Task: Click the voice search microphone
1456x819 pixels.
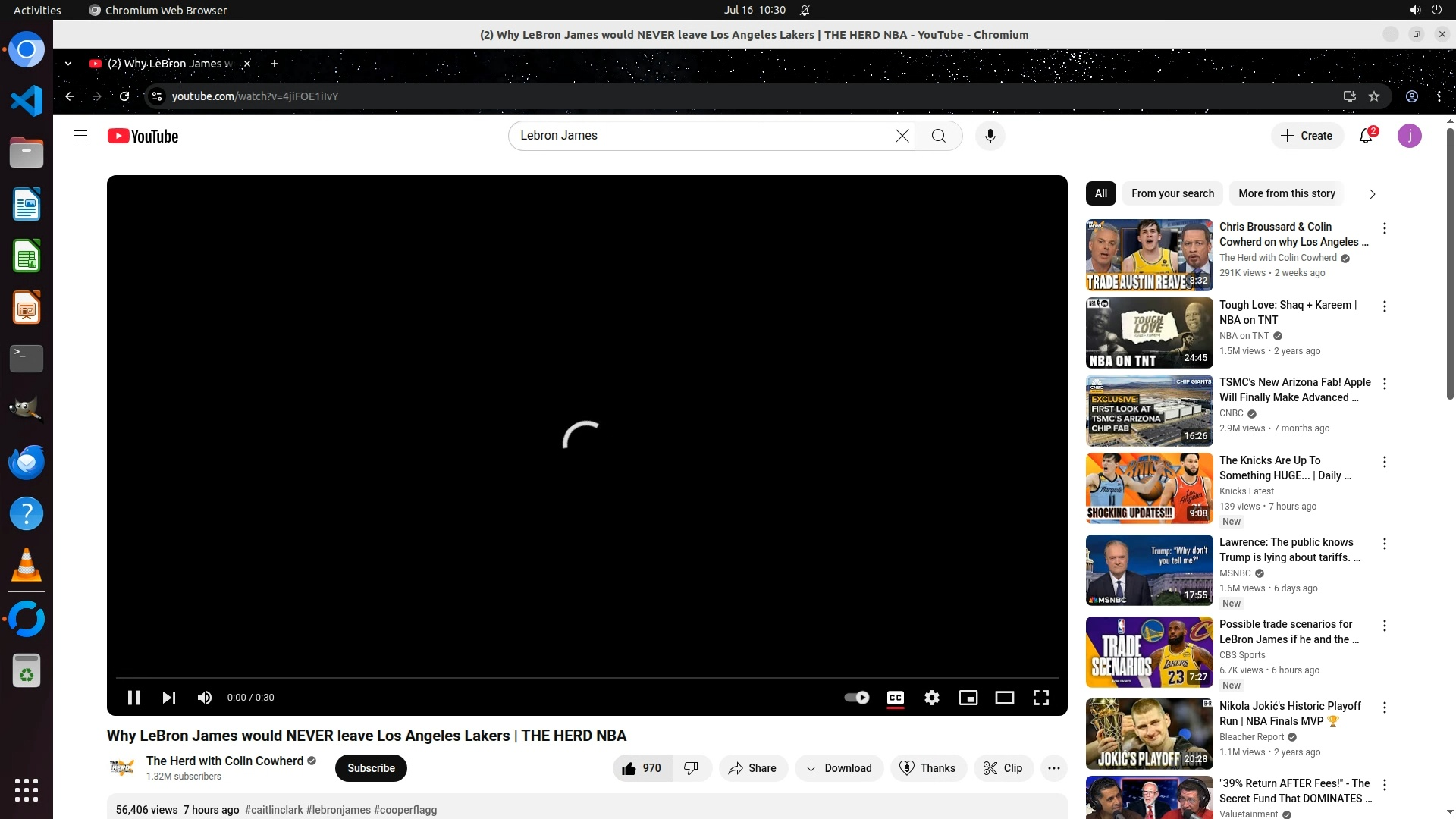Action: [990, 136]
